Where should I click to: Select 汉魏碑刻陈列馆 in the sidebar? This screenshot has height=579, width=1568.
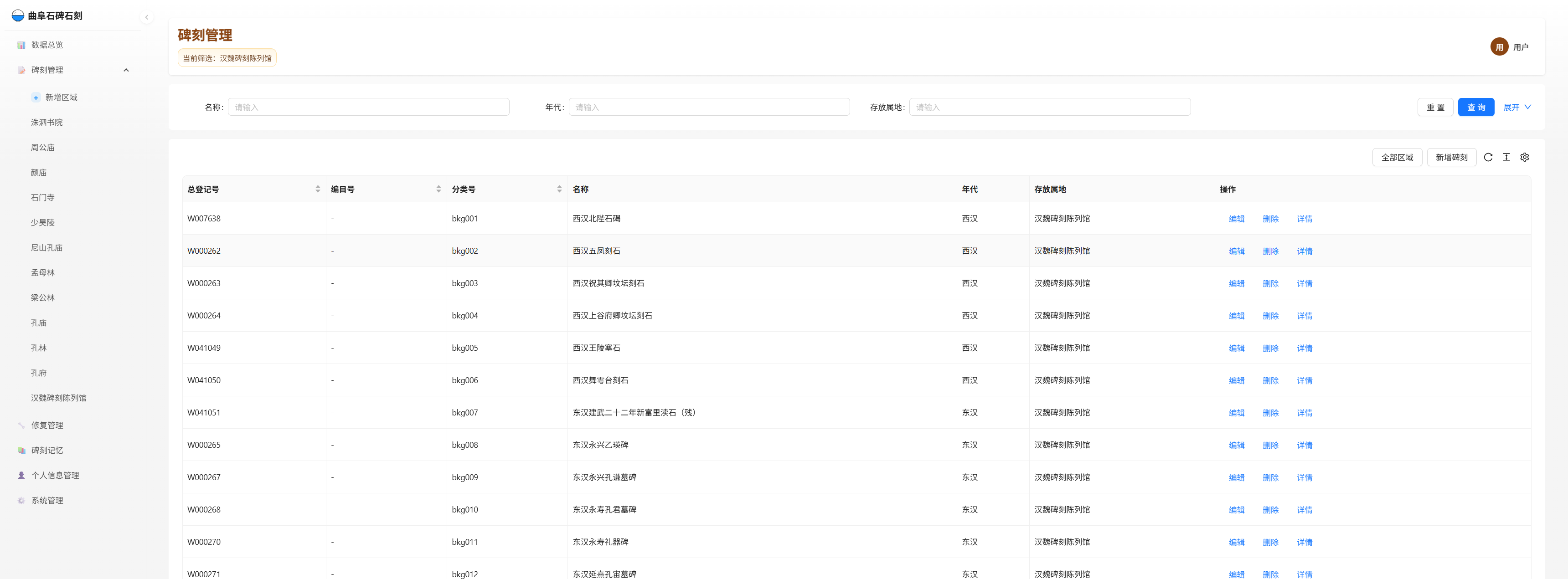(x=58, y=398)
